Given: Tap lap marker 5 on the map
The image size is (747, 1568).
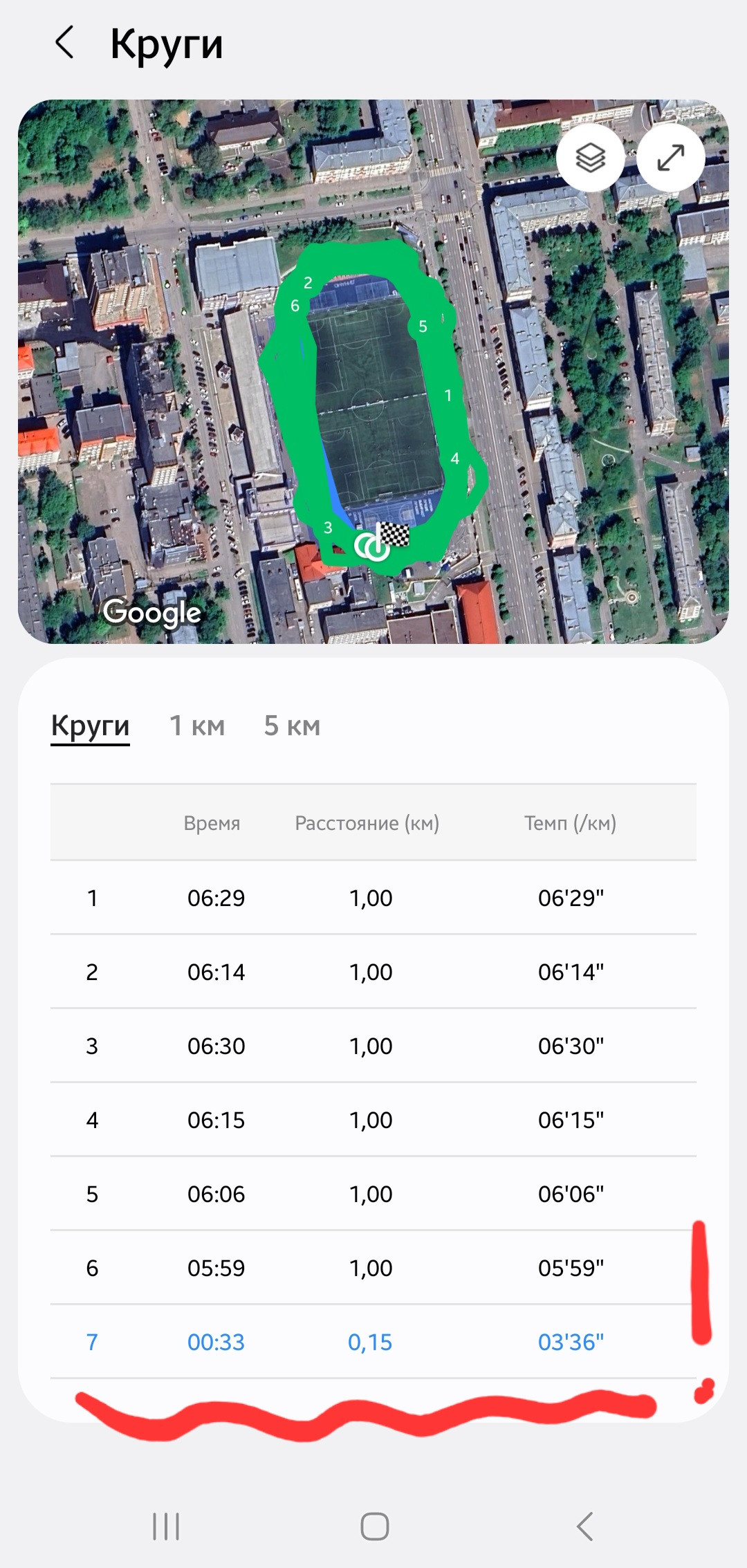Looking at the screenshot, I should [x=423, y=326].
